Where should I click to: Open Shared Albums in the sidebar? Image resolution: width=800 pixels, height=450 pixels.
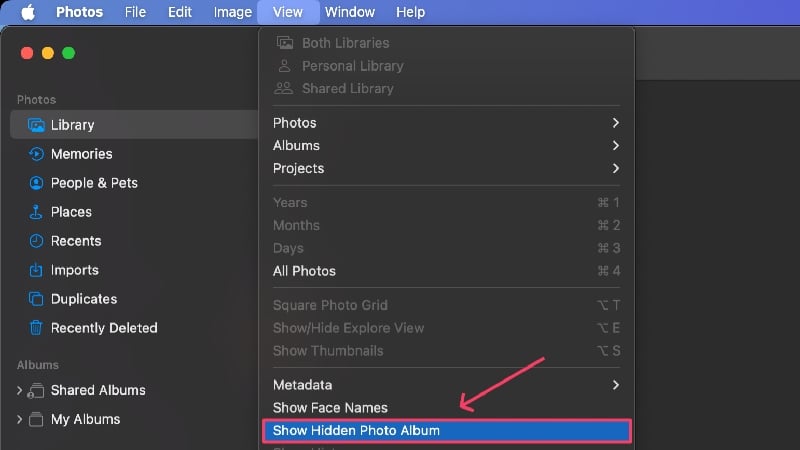pyautogui.click(x=98, y=390)
